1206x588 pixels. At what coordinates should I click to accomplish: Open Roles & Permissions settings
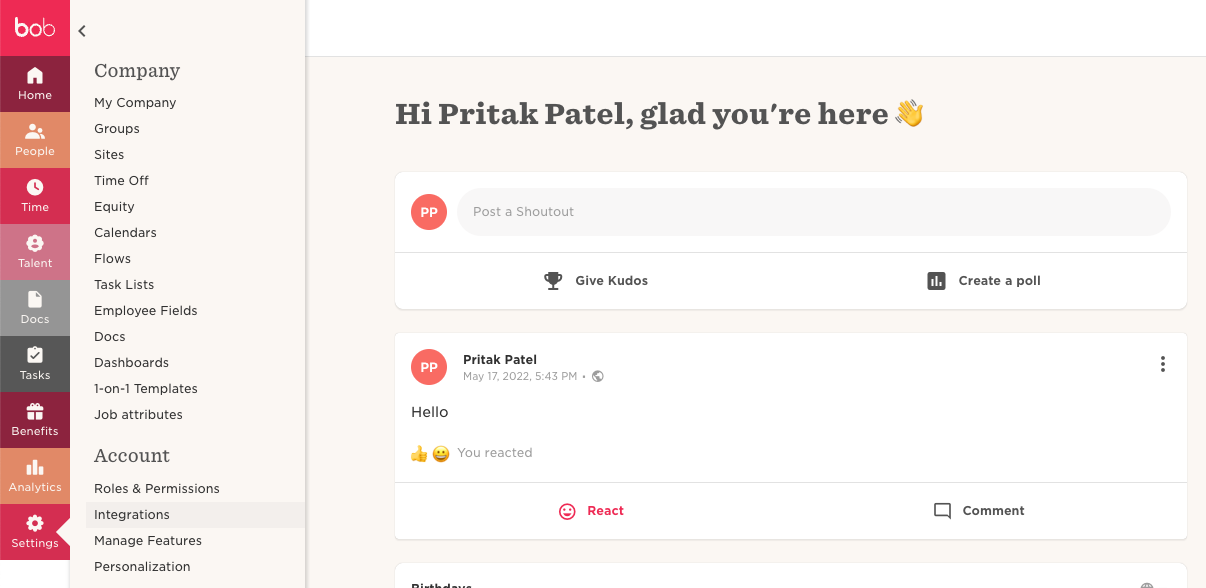[157, 489]
